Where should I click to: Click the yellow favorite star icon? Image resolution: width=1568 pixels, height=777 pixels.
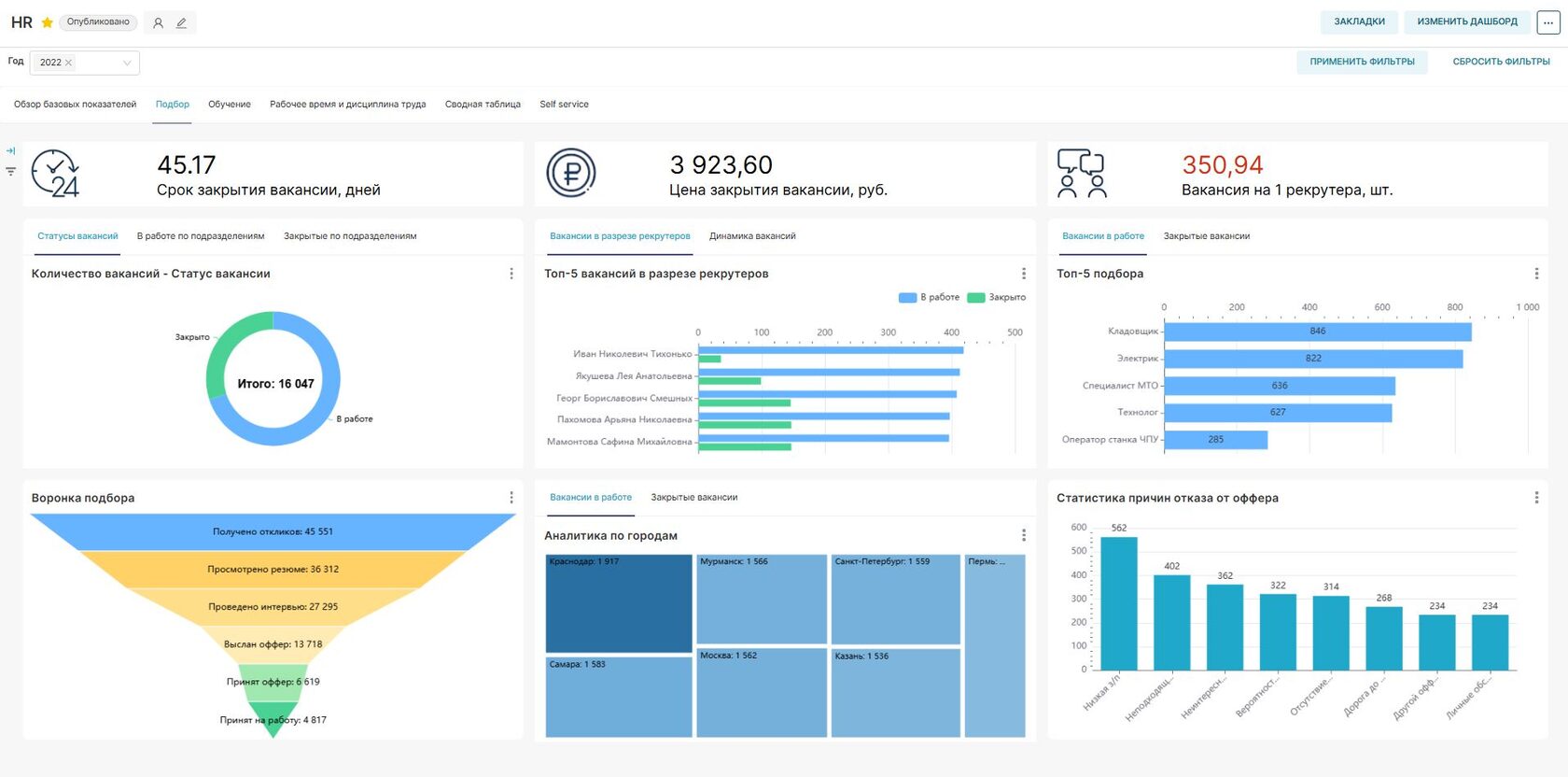click(x=48, y=22)
